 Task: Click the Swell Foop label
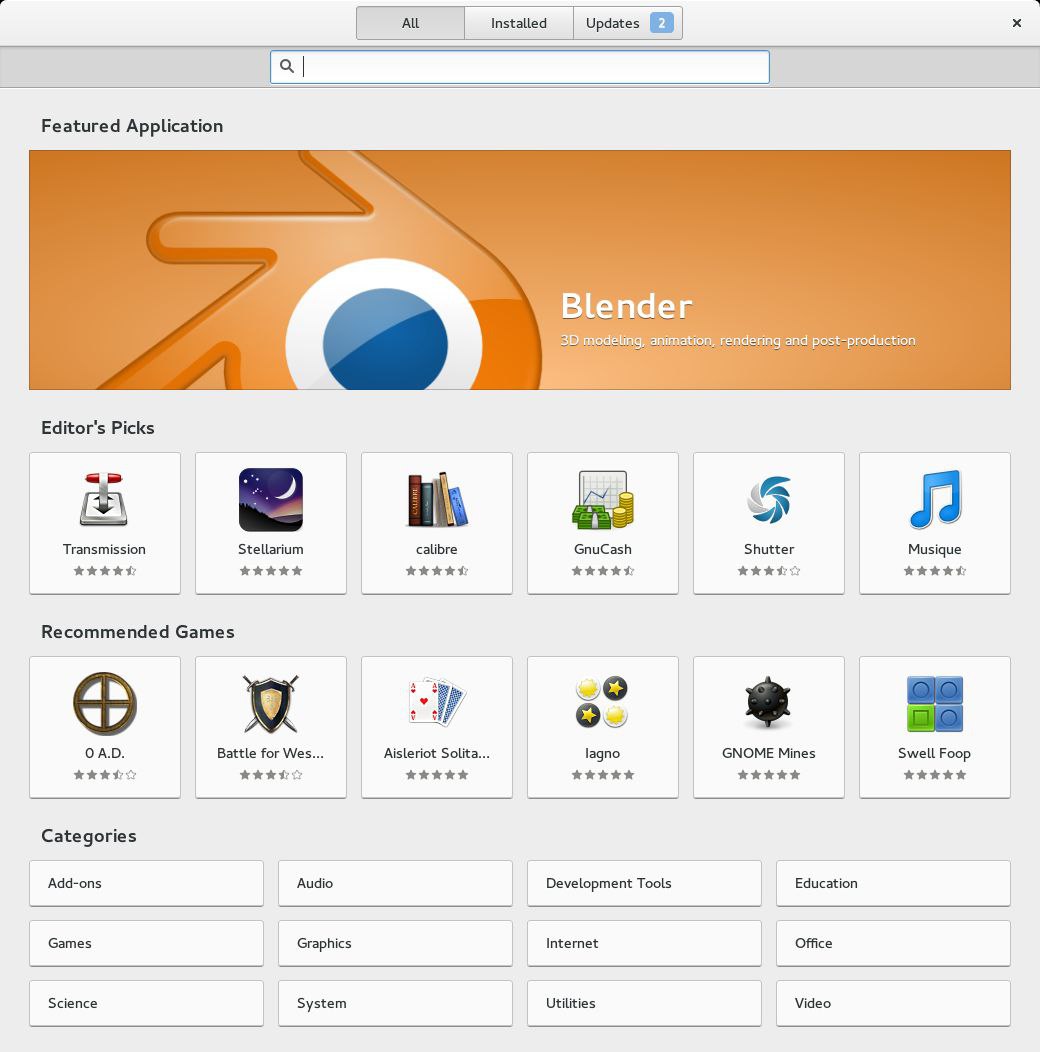935,753
